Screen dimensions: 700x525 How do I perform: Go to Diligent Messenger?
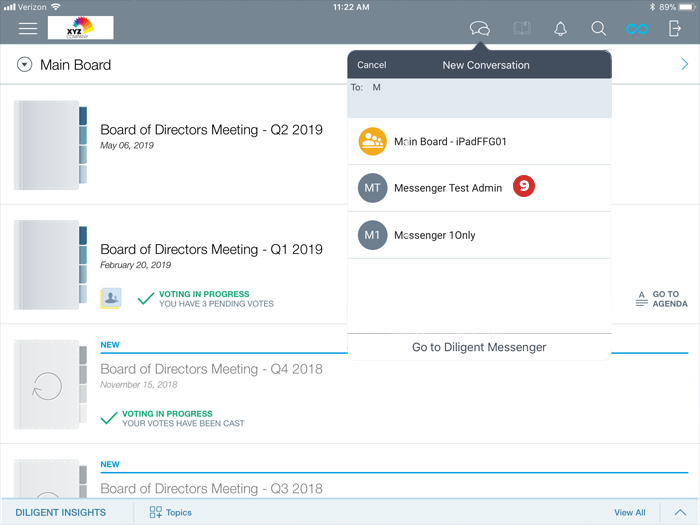pyautogui.click(x=479, y=347)
